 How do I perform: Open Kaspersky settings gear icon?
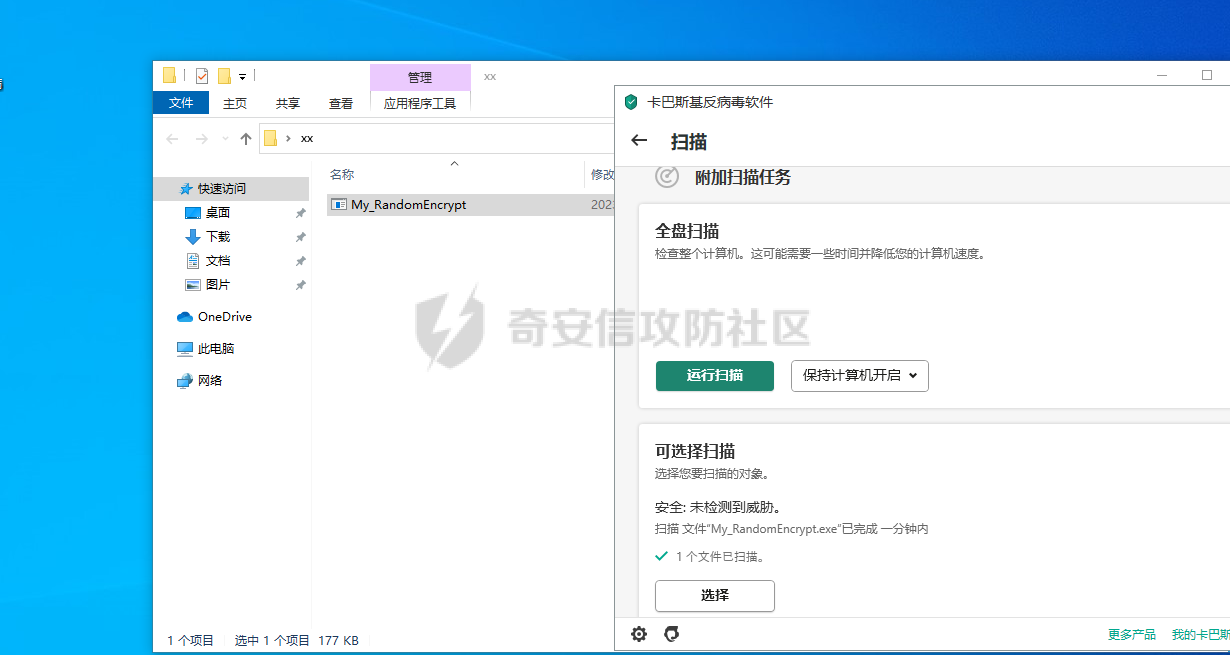pos(639,634)
